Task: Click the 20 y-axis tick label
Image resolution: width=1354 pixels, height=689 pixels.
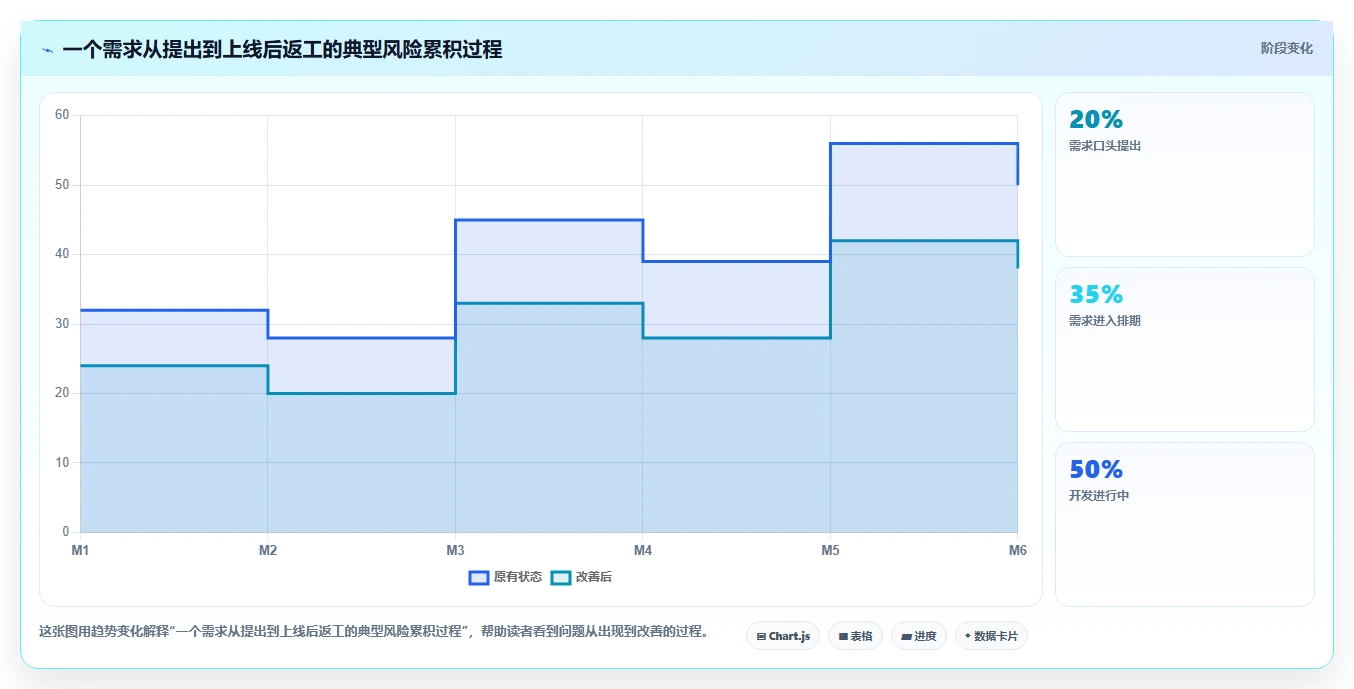Action: [62, 393]
